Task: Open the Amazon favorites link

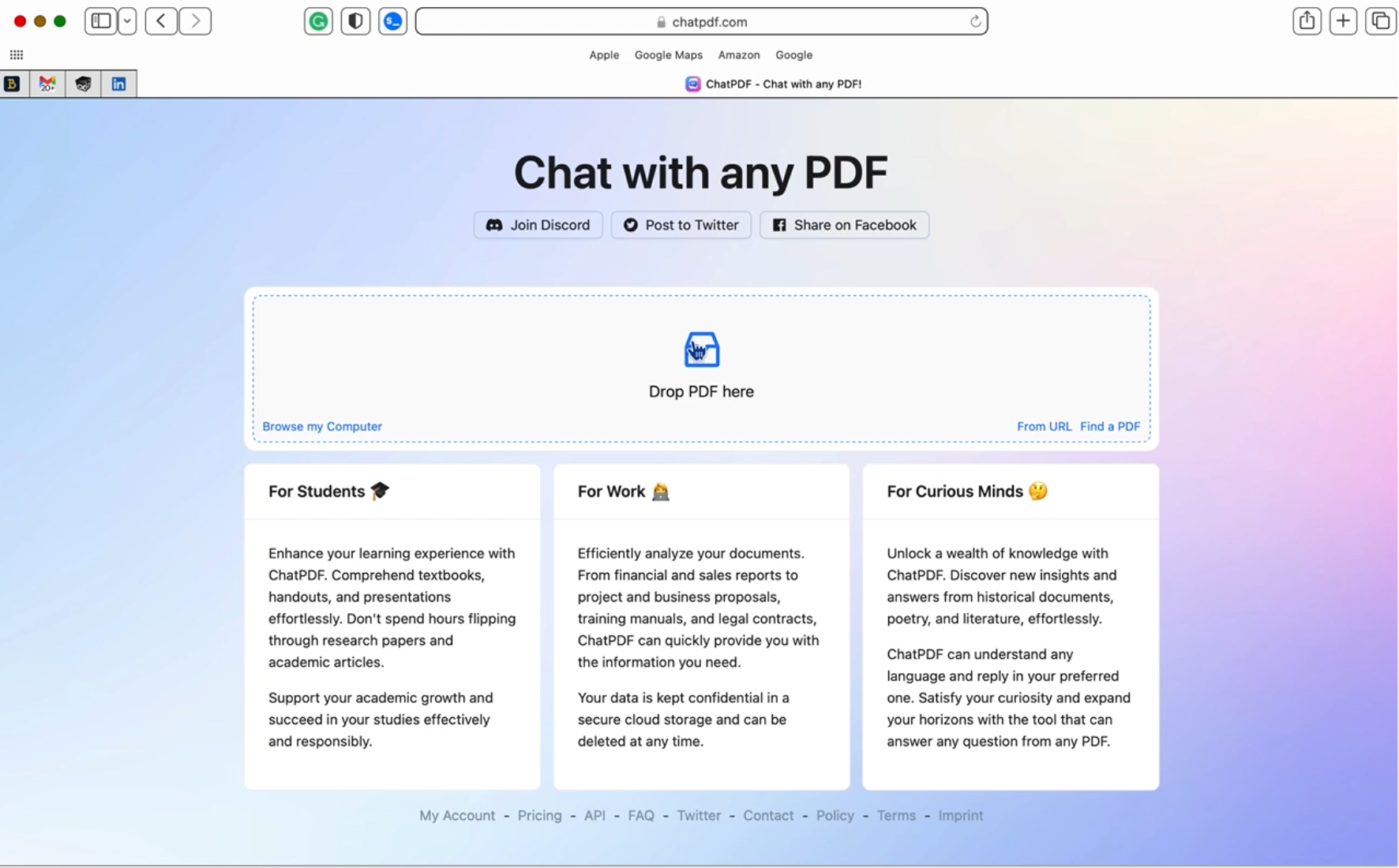Action: (738, 54)
